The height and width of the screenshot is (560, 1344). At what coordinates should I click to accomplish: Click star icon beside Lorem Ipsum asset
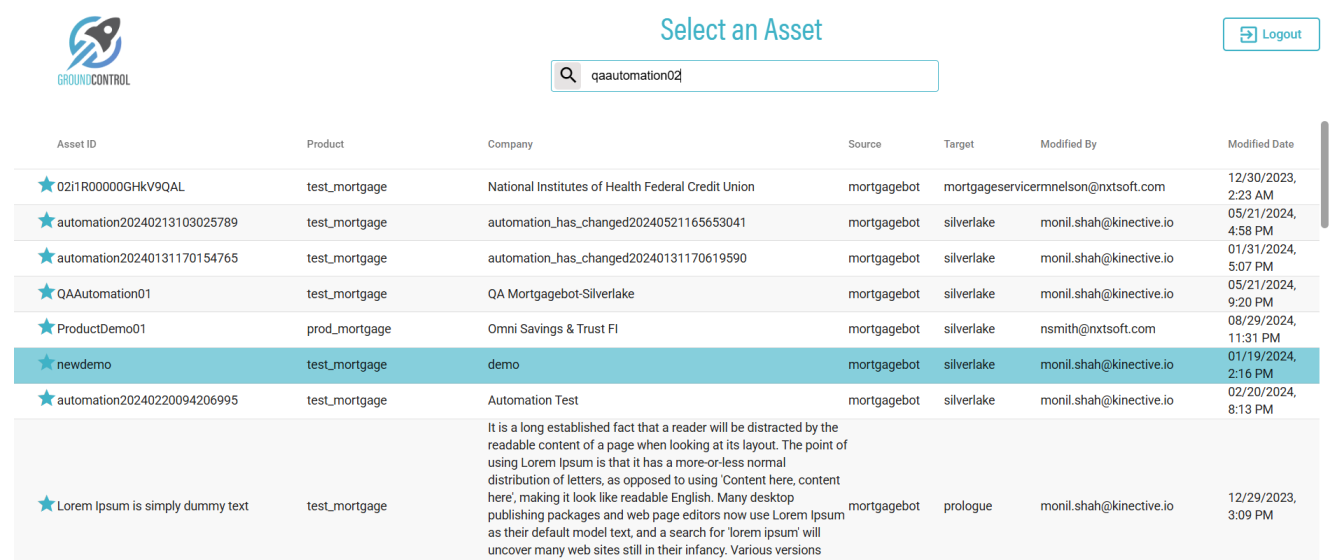[x=46, y=504]
